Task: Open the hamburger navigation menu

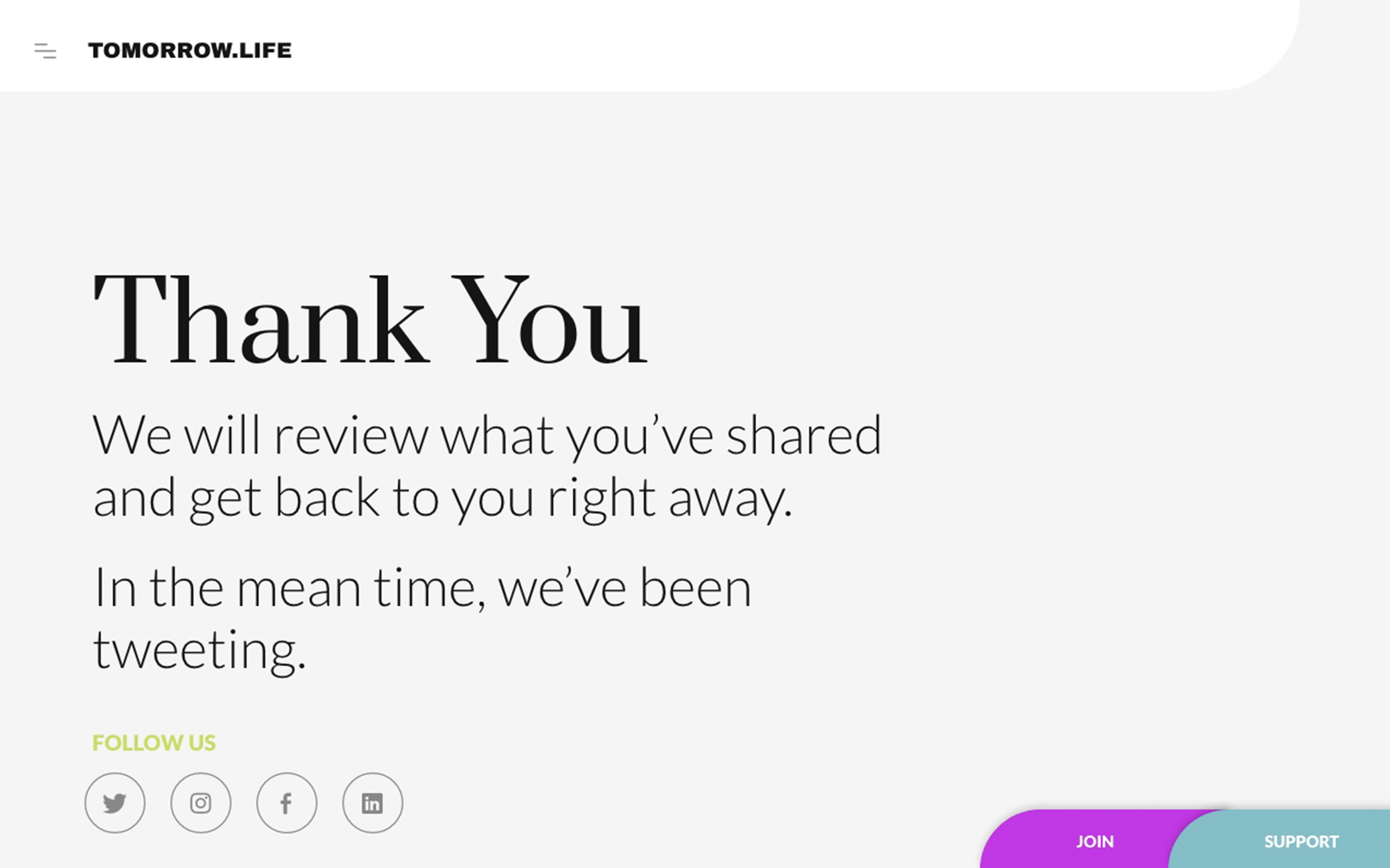Action: click(46, 51)
